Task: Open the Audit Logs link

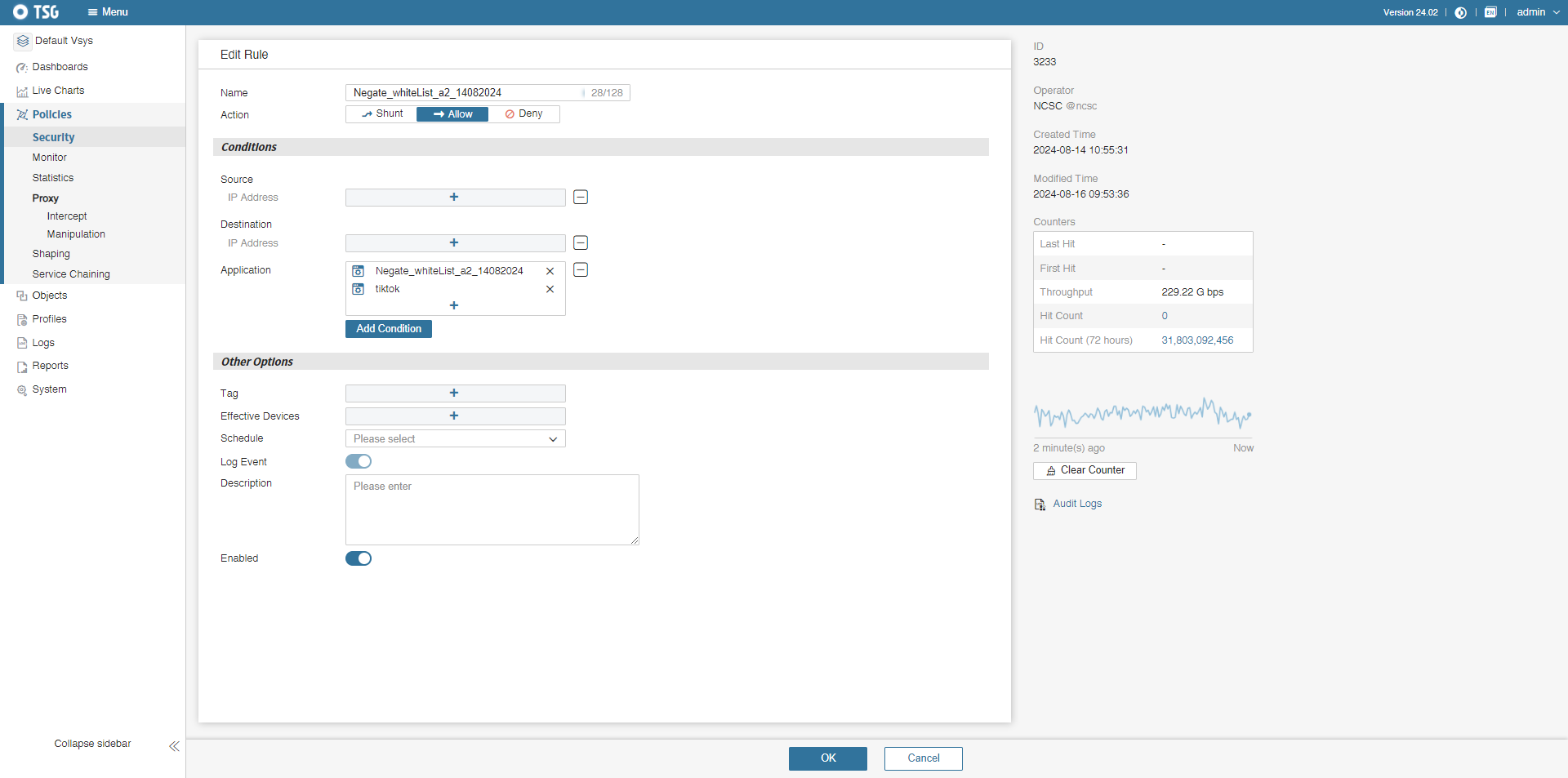Action: [x=1076, y=504]
